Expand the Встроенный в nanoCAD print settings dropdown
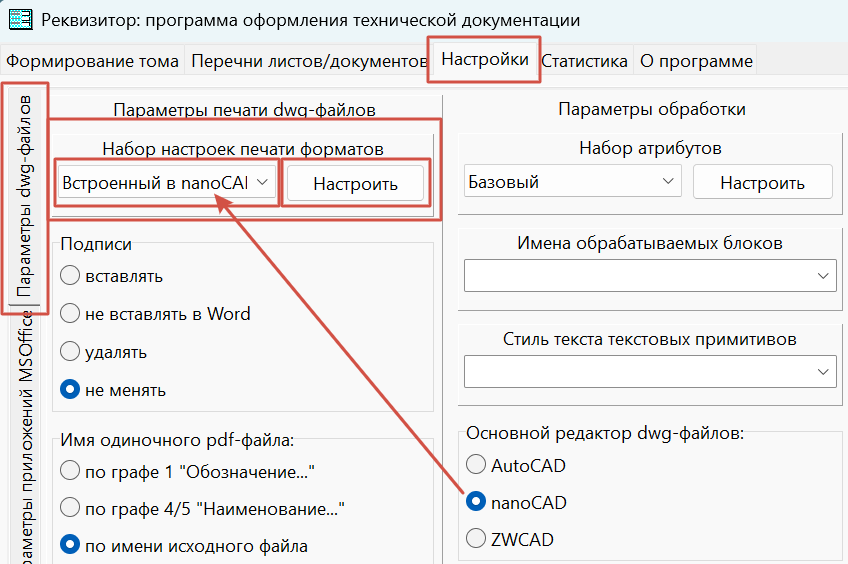 pyautogui.click(x=166, y=182)
